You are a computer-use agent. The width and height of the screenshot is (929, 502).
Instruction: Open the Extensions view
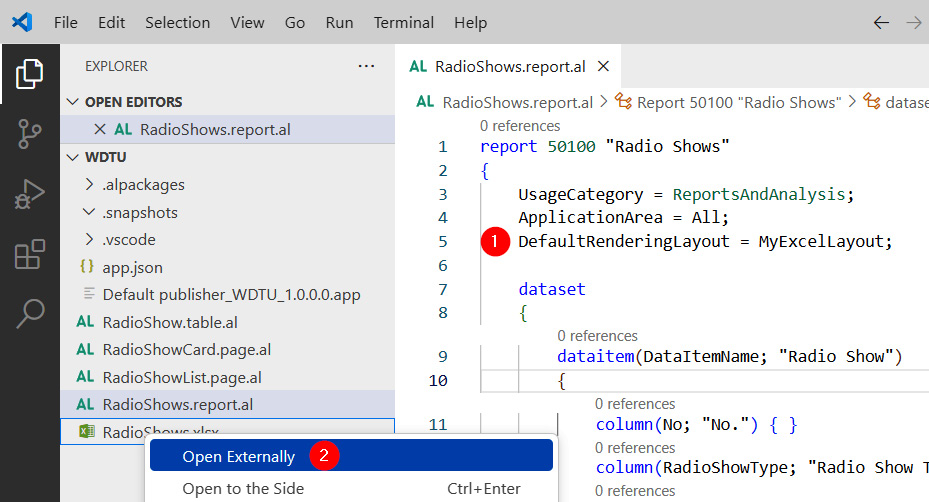click(x=30, y=254)
